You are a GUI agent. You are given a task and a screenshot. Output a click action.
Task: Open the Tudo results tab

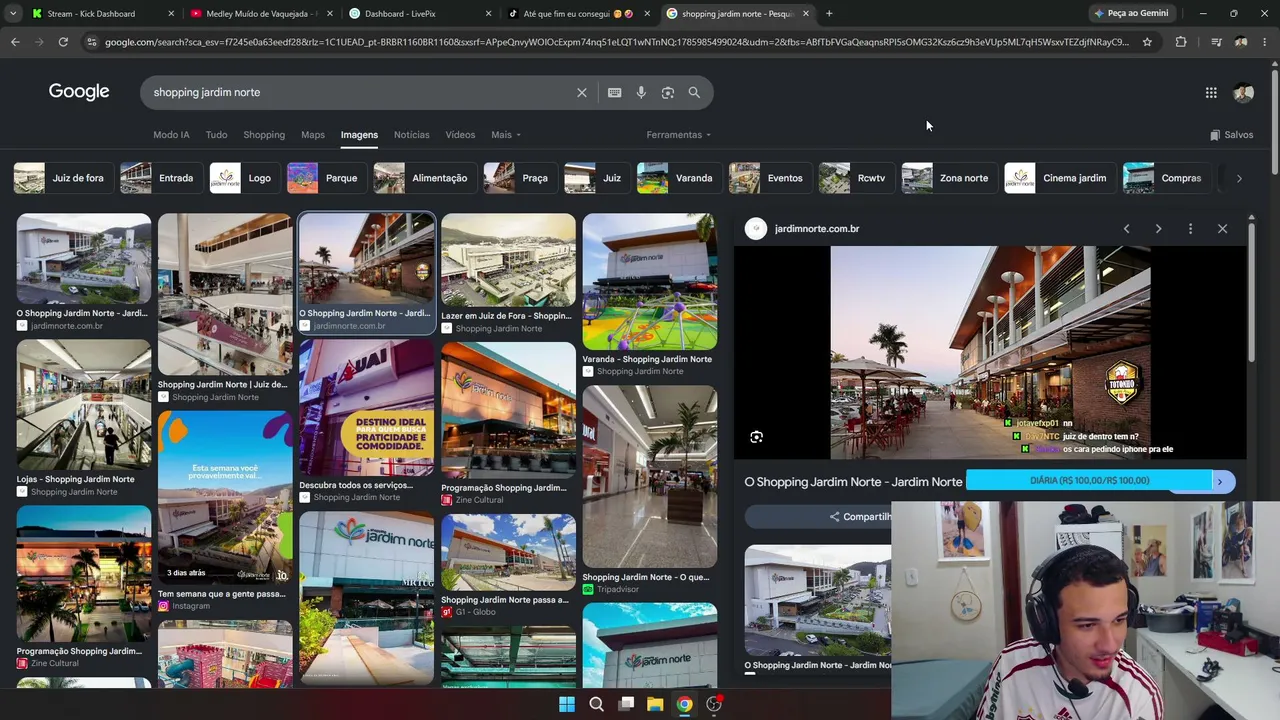tap(216, 135)
